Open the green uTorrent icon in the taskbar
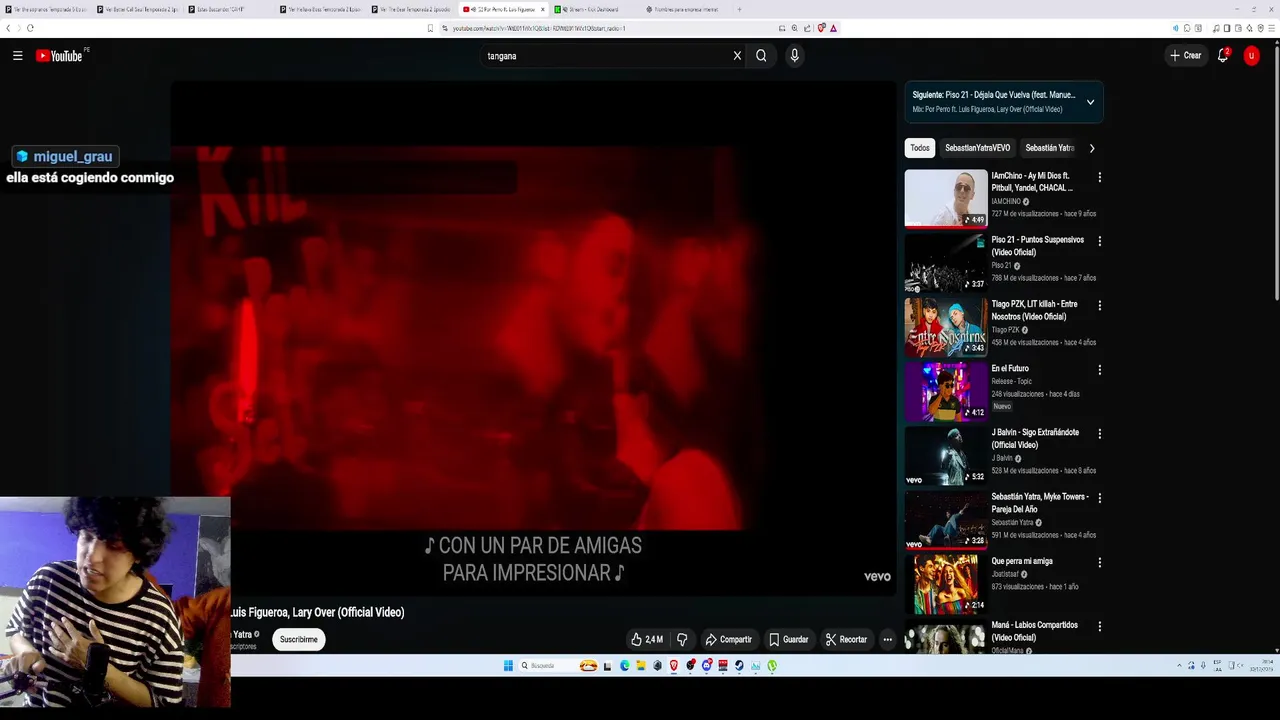Screen dimensions: 1280x720 [x=772, y=666]
